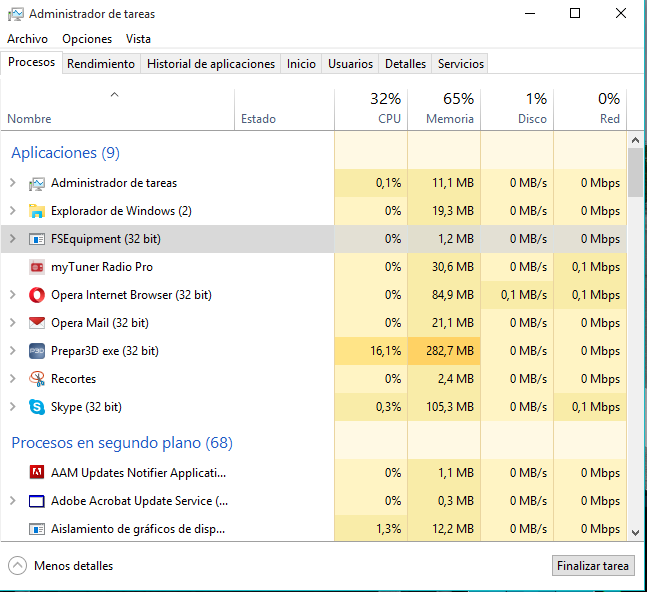Click the Opera Mail envelope icon

point(37,323)
